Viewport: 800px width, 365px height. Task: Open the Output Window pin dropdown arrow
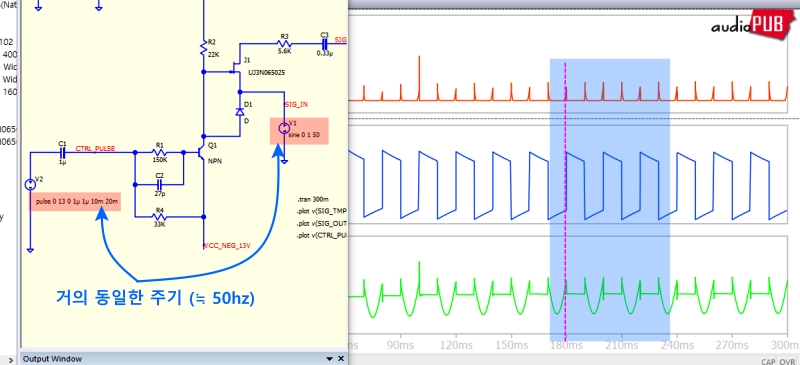330,358
